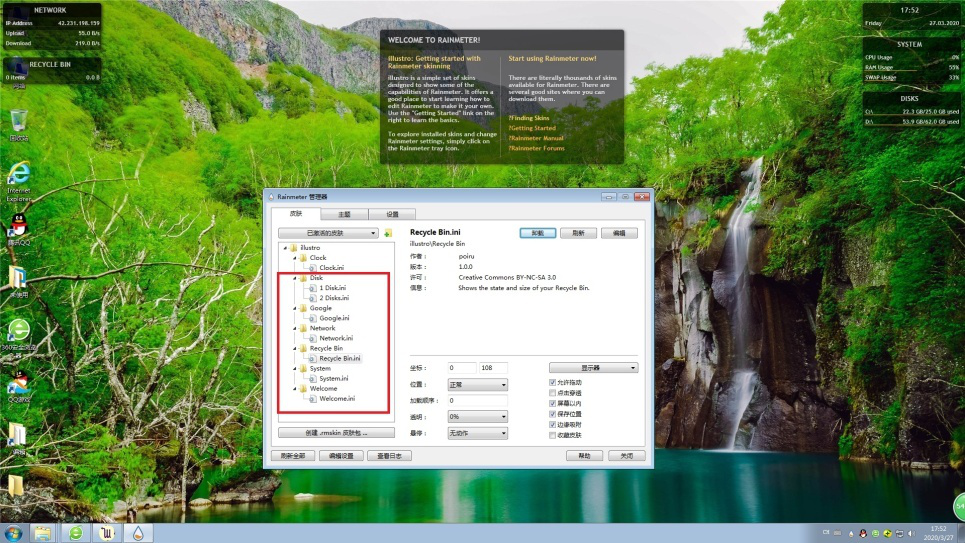Open the 显示器 monitor dropdown button

click(x=593, y=368)
